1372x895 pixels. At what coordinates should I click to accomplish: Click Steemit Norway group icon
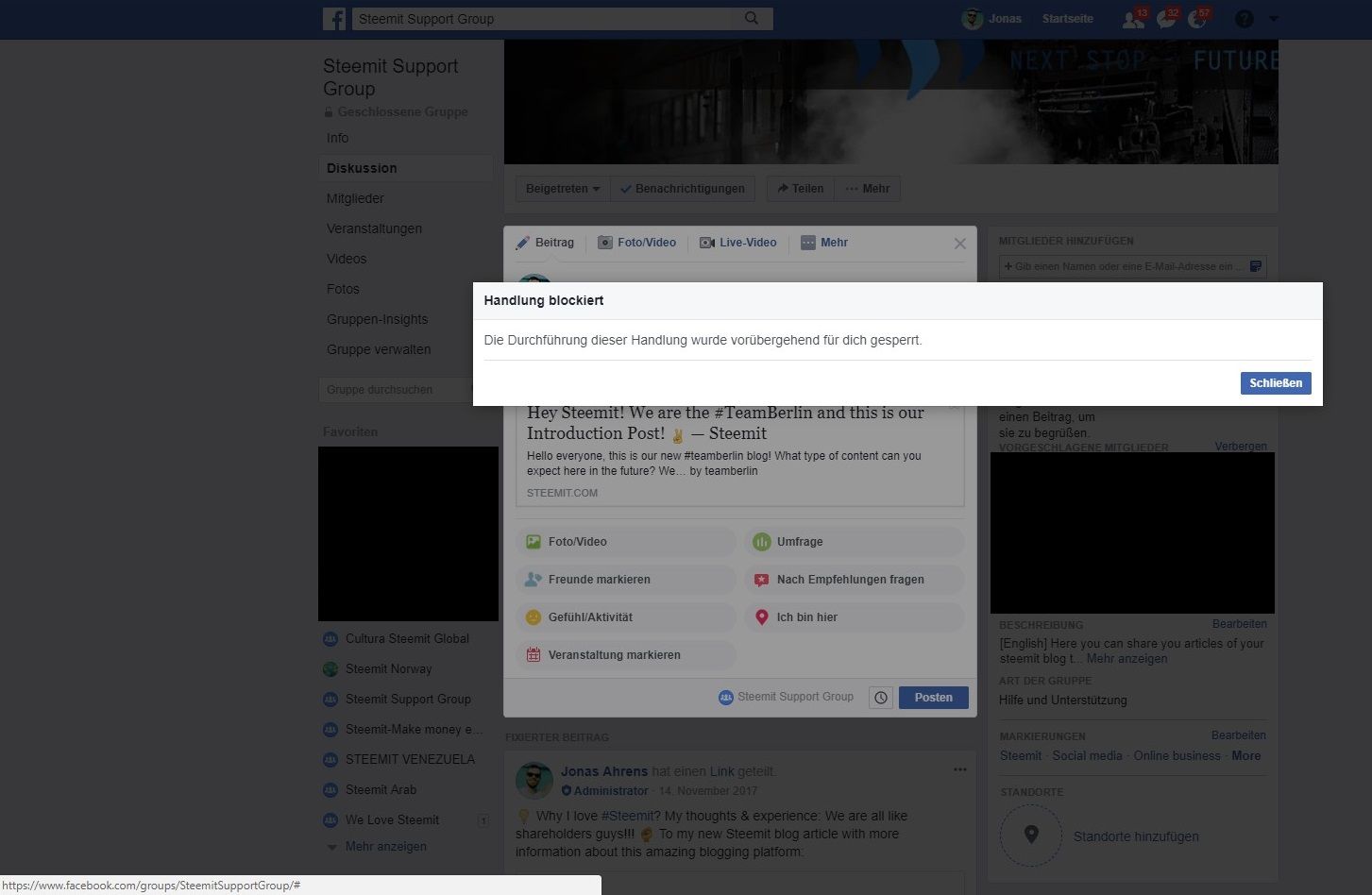[330, 669]
